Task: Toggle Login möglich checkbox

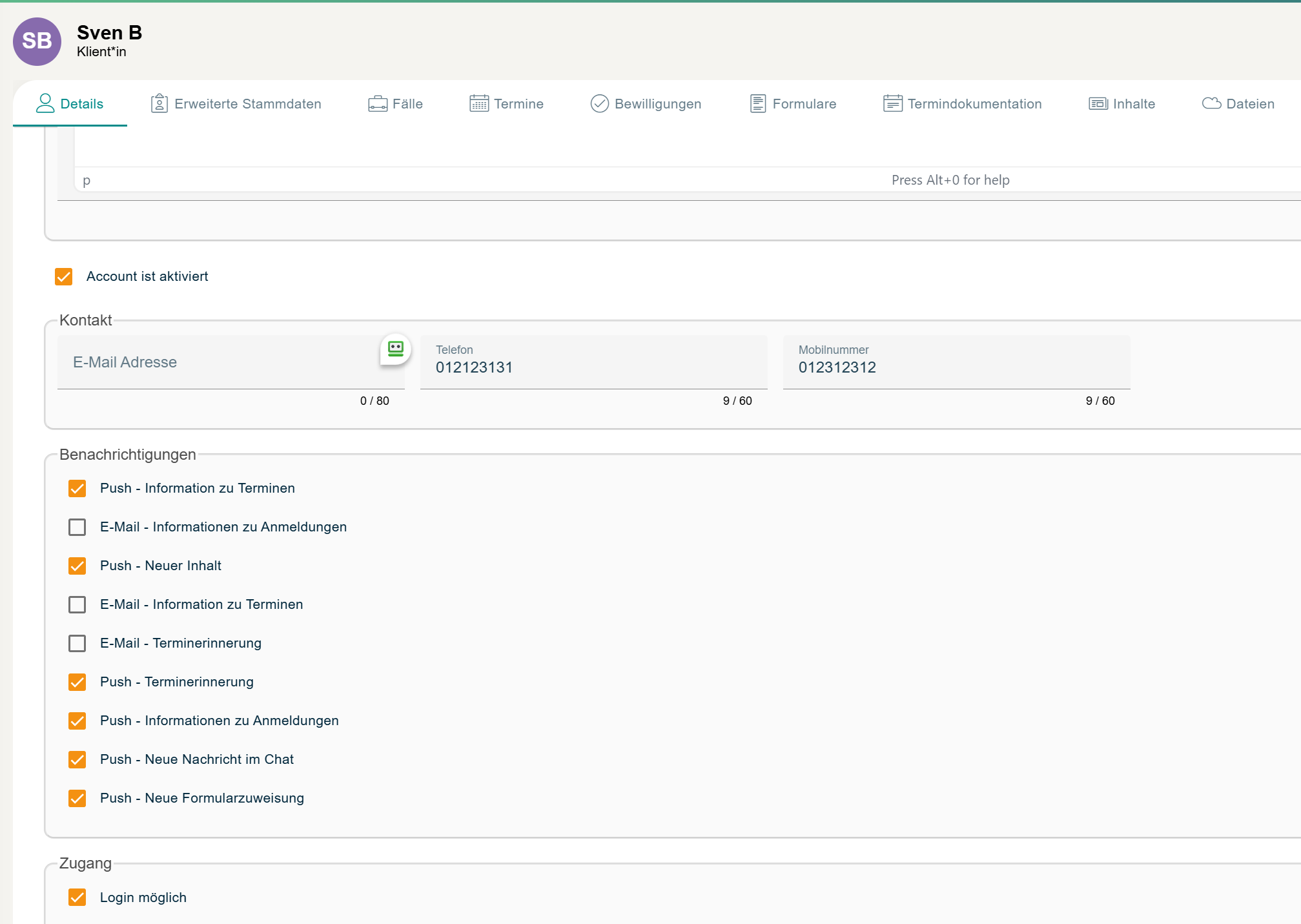Action: tap(77, 898)
